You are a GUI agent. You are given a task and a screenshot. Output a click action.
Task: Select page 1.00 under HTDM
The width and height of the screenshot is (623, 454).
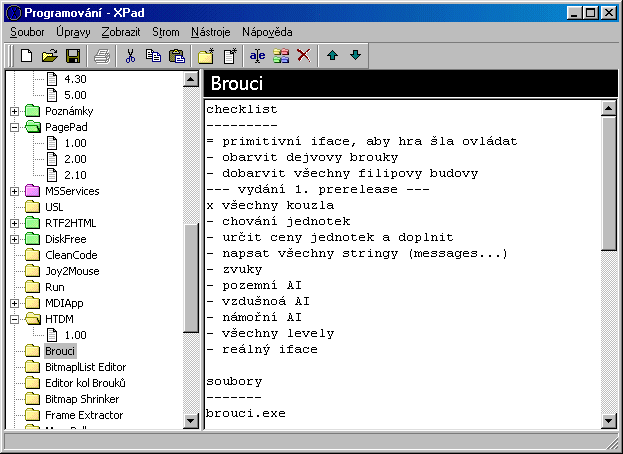pyautogui.click(x=75, y=335)
